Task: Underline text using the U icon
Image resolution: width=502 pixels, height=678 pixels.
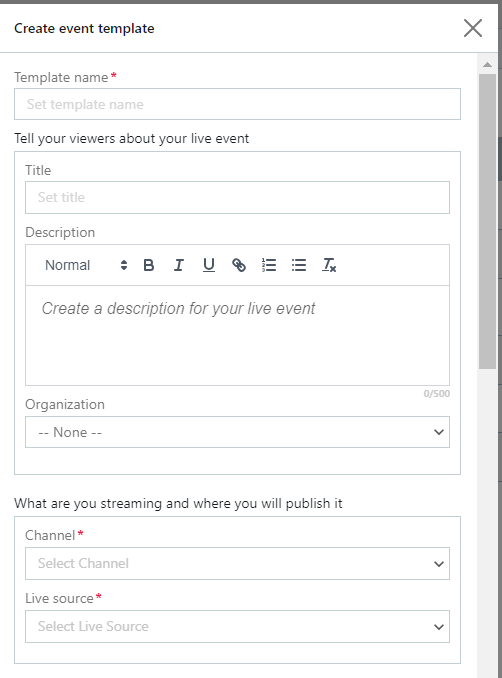Action: pyautogui.click(x=209, y=265)
